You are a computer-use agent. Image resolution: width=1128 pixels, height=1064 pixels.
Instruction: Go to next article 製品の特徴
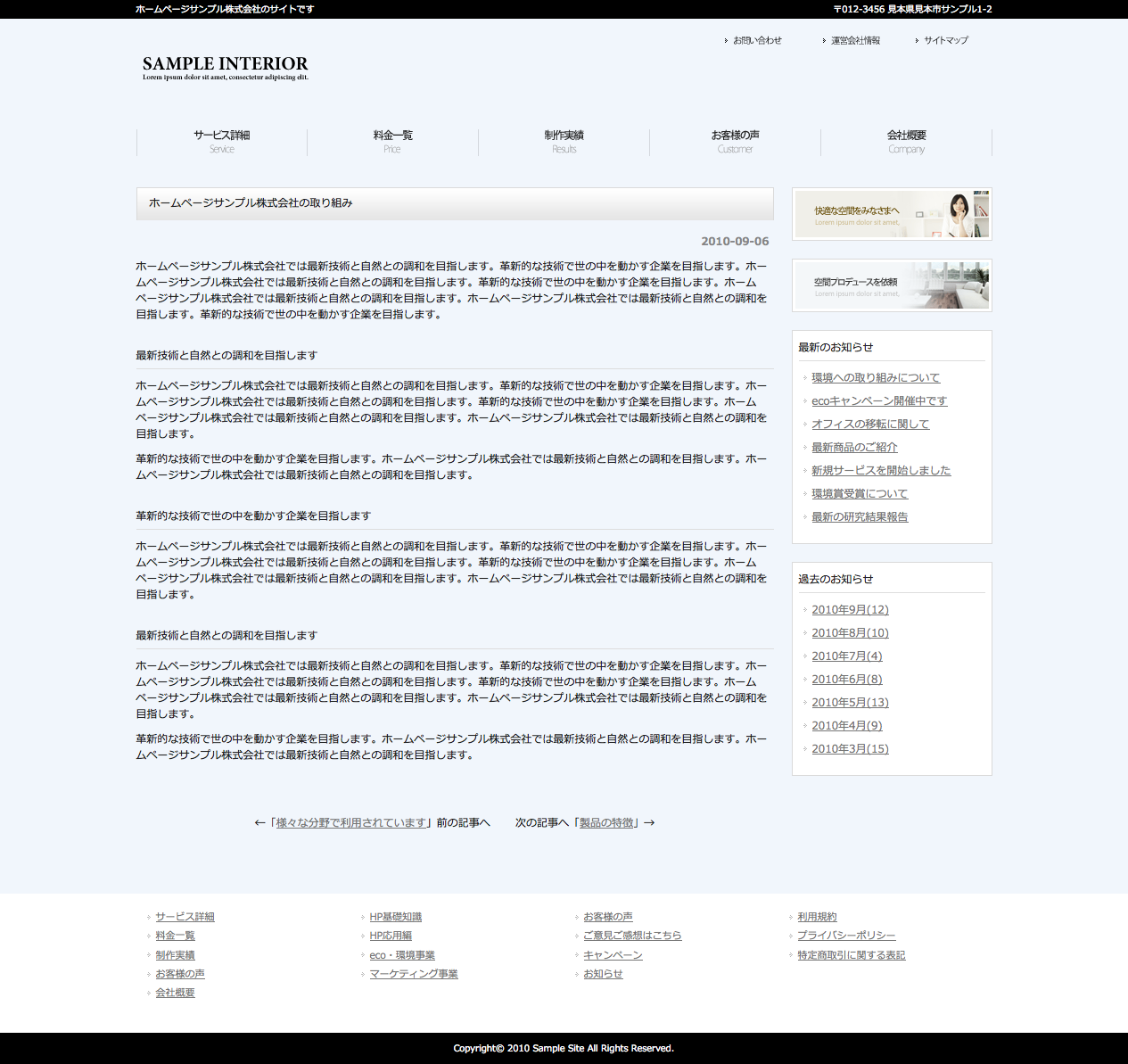[x=606, y=823]
